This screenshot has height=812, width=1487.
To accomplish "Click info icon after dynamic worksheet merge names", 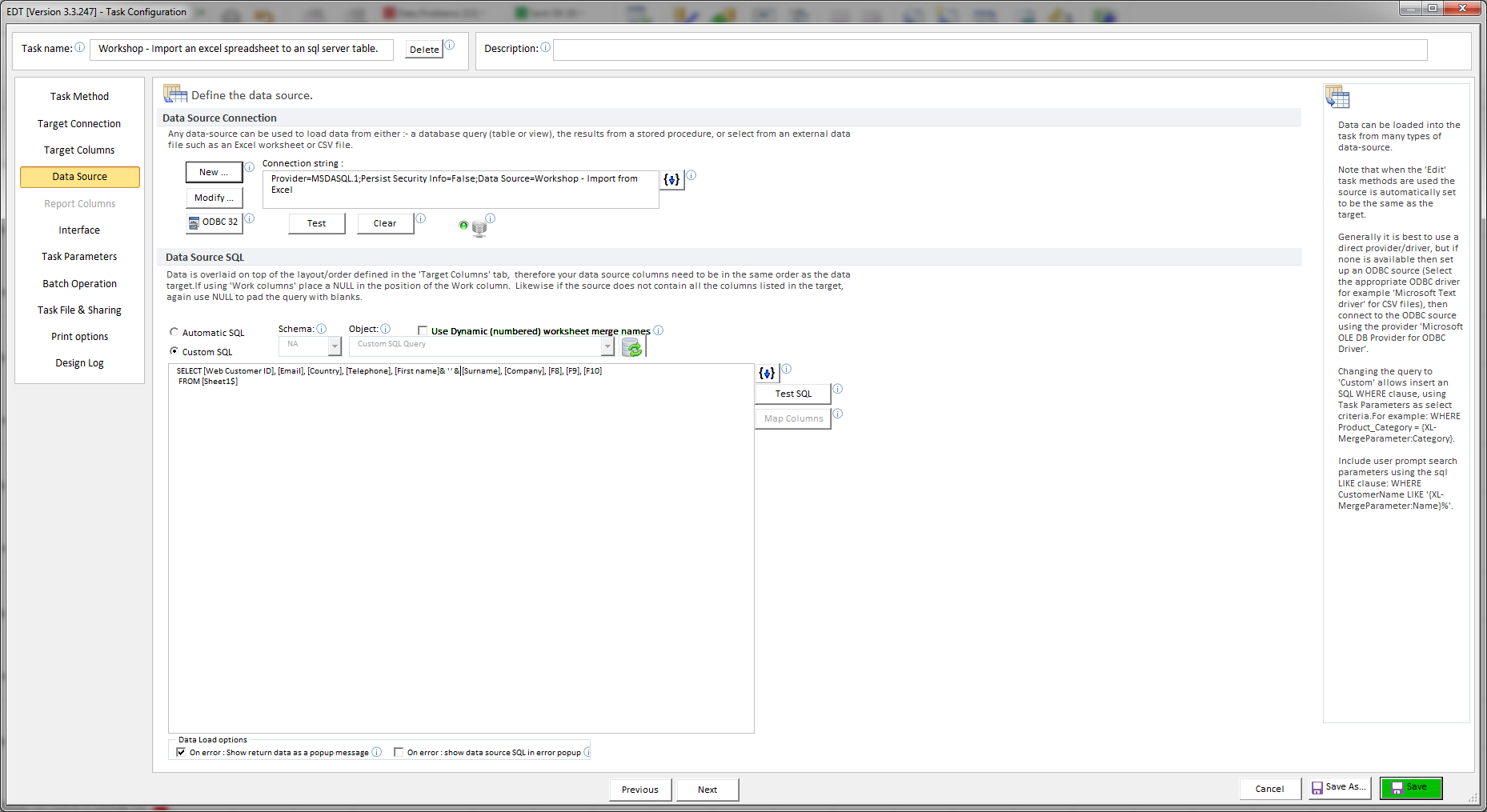I will [x=659, y=330].
